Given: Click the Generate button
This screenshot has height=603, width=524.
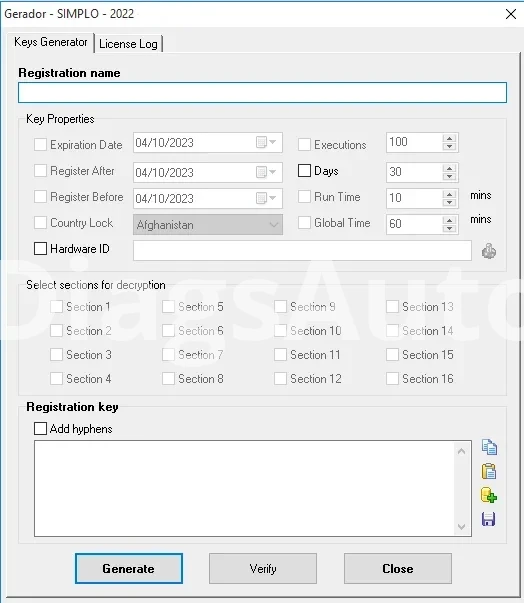Looking at the screenshot, I should pyautogui.click(x=129, y=568).
